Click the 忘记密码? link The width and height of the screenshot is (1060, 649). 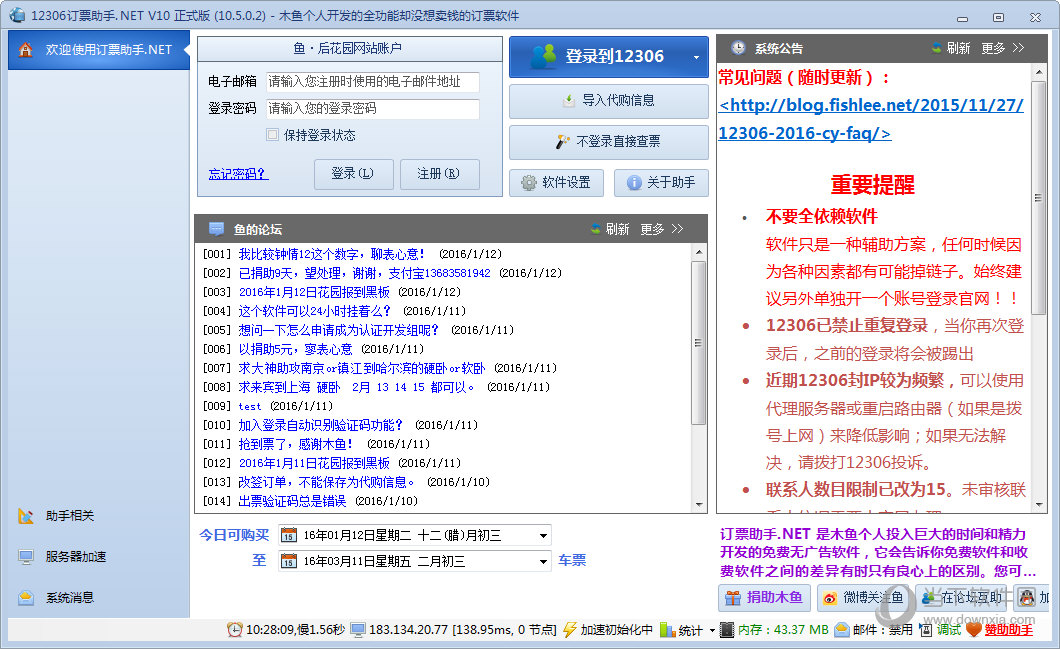238,174
